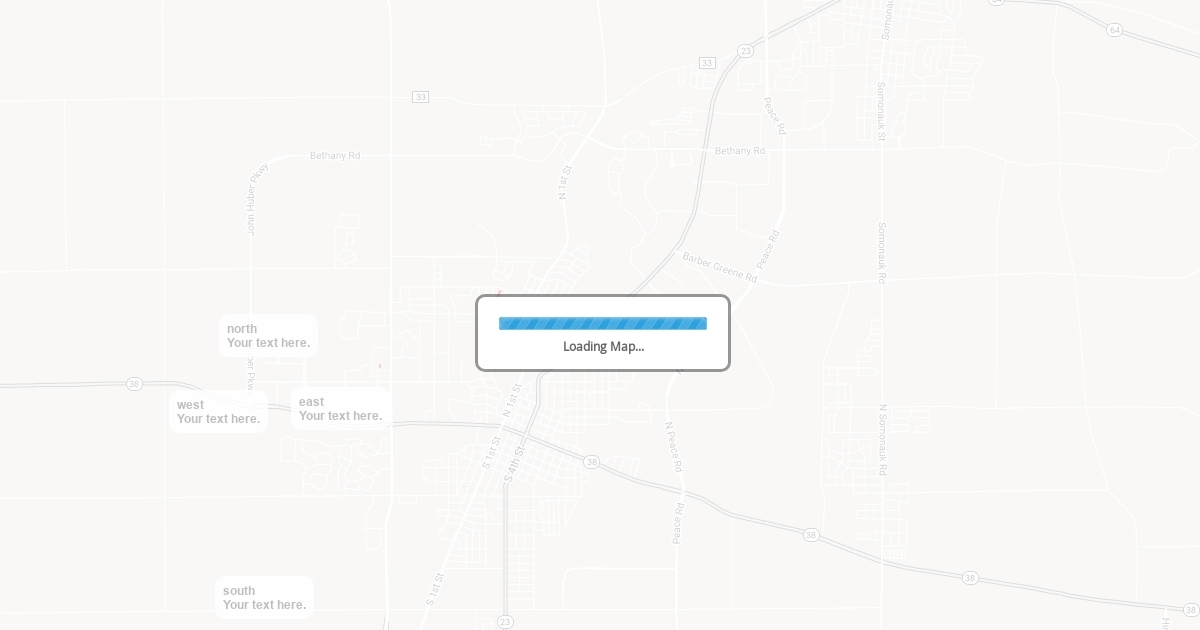This screenshot has width=1200, height=630.
Task: Click the route 38 shield beside S 4th St
Action: coord(591,462)
